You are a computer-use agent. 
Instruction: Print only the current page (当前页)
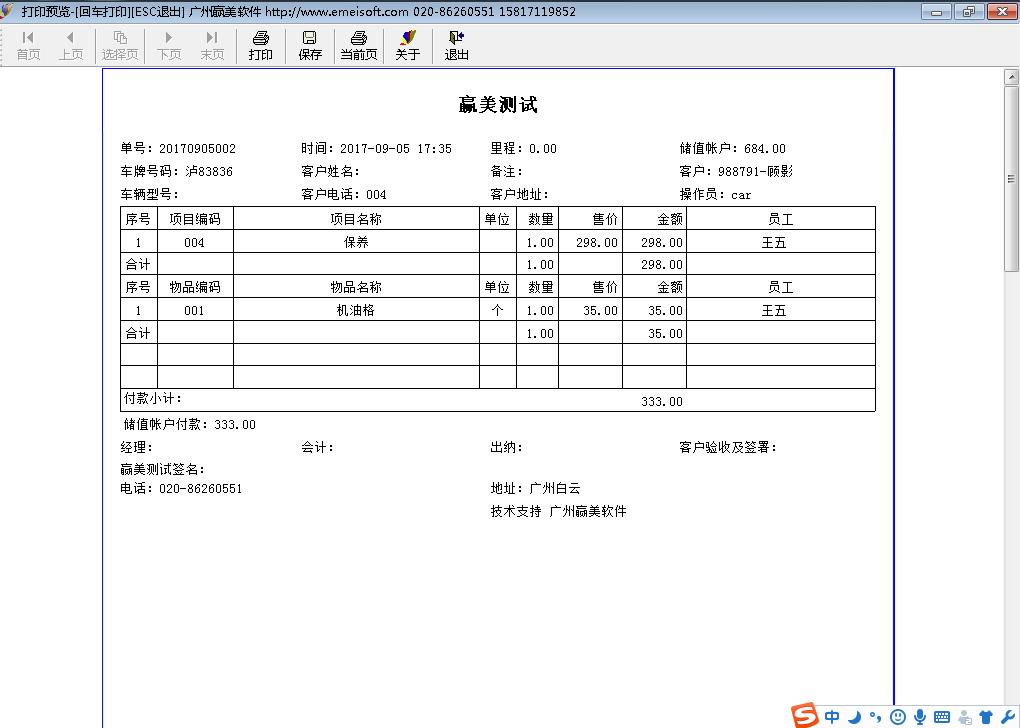click(x=359, y=45)
